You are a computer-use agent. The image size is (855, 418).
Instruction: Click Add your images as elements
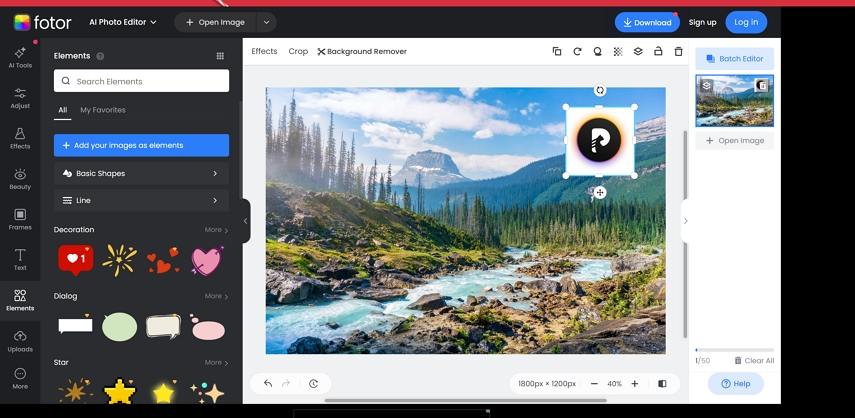[141, 145]
